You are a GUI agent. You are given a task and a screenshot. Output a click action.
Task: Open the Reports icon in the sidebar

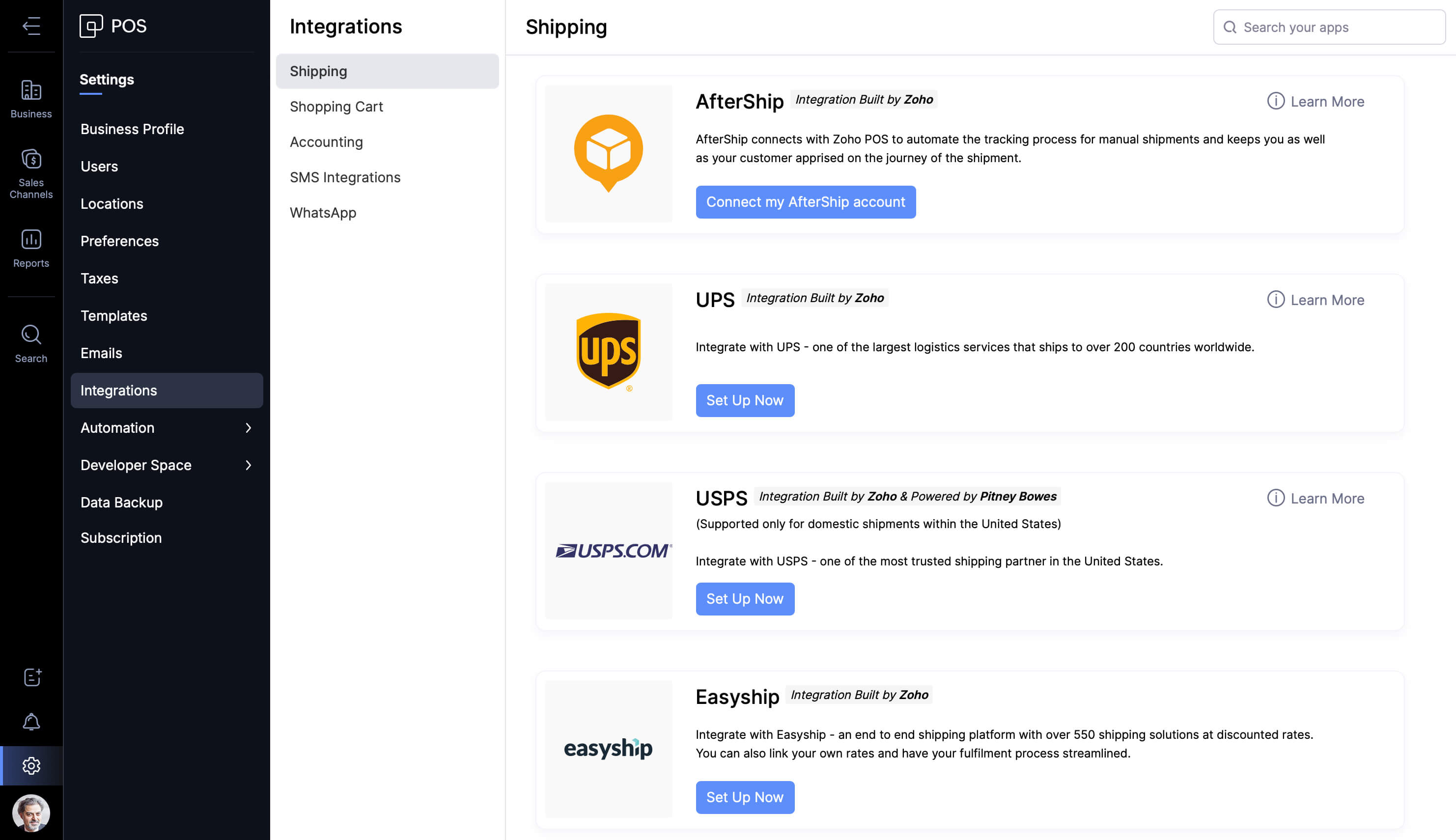click(31, 248)
